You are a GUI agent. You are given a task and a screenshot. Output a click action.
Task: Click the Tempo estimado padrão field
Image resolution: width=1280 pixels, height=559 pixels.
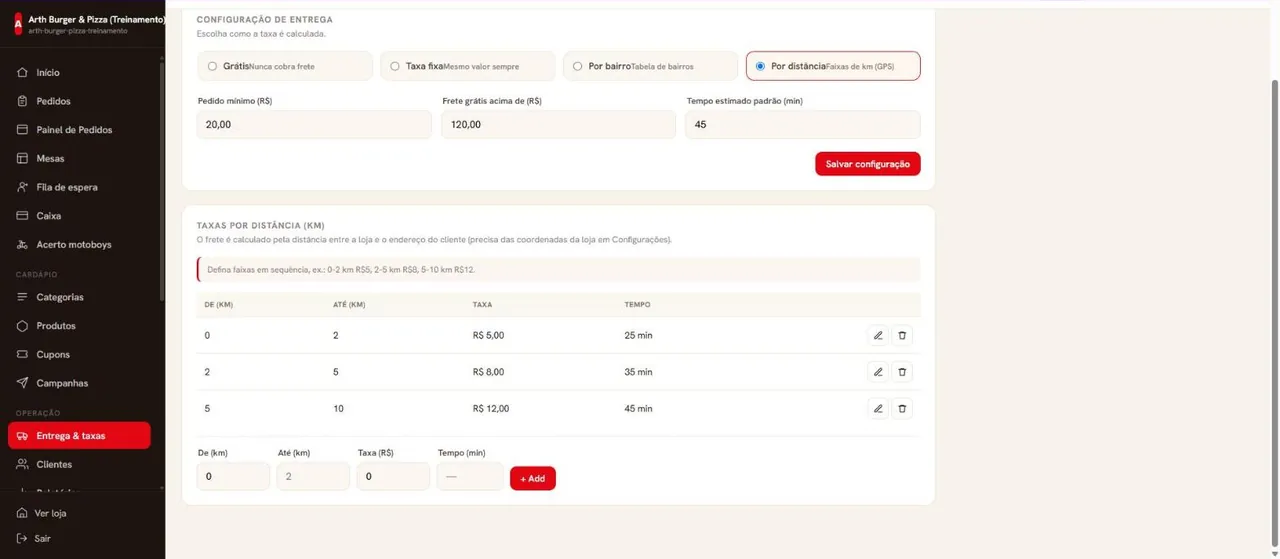click(803, 125)
